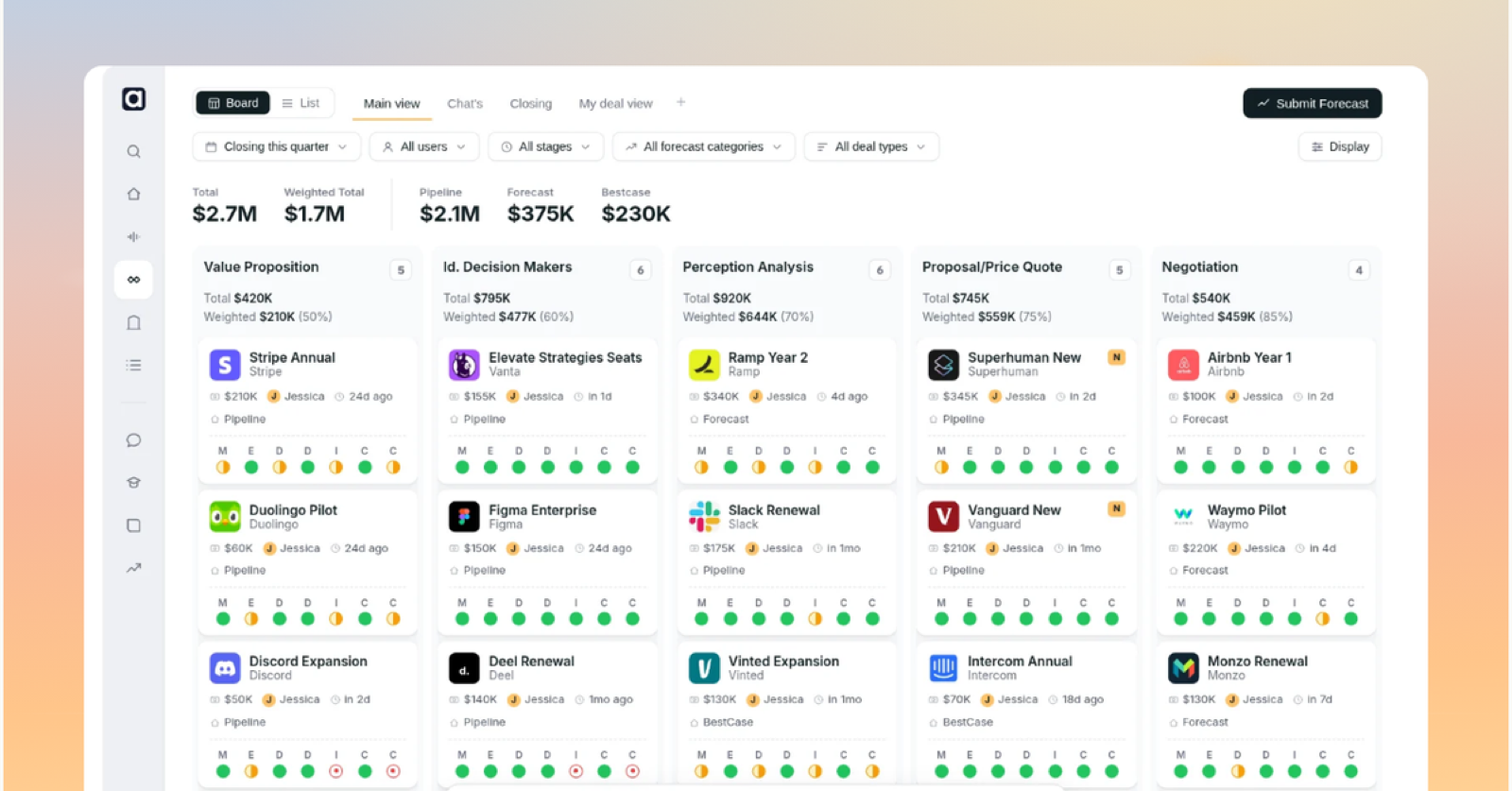Open the Display options button
This screenshot has height=791, width=1512.
coord(1340,146)
